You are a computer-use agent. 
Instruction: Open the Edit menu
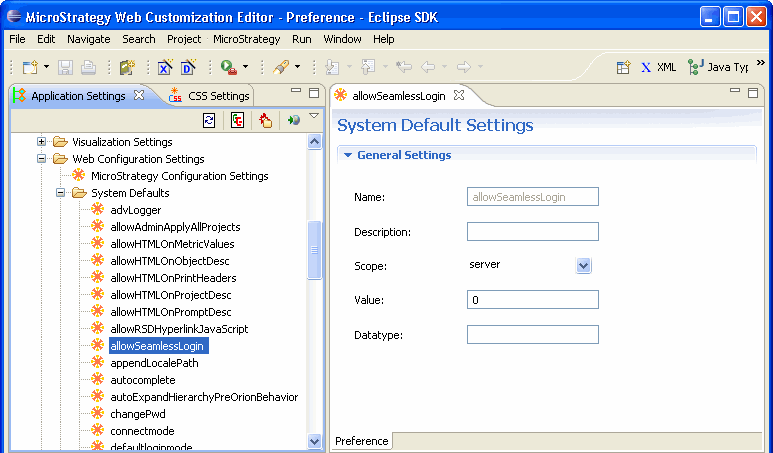[46, 39]
